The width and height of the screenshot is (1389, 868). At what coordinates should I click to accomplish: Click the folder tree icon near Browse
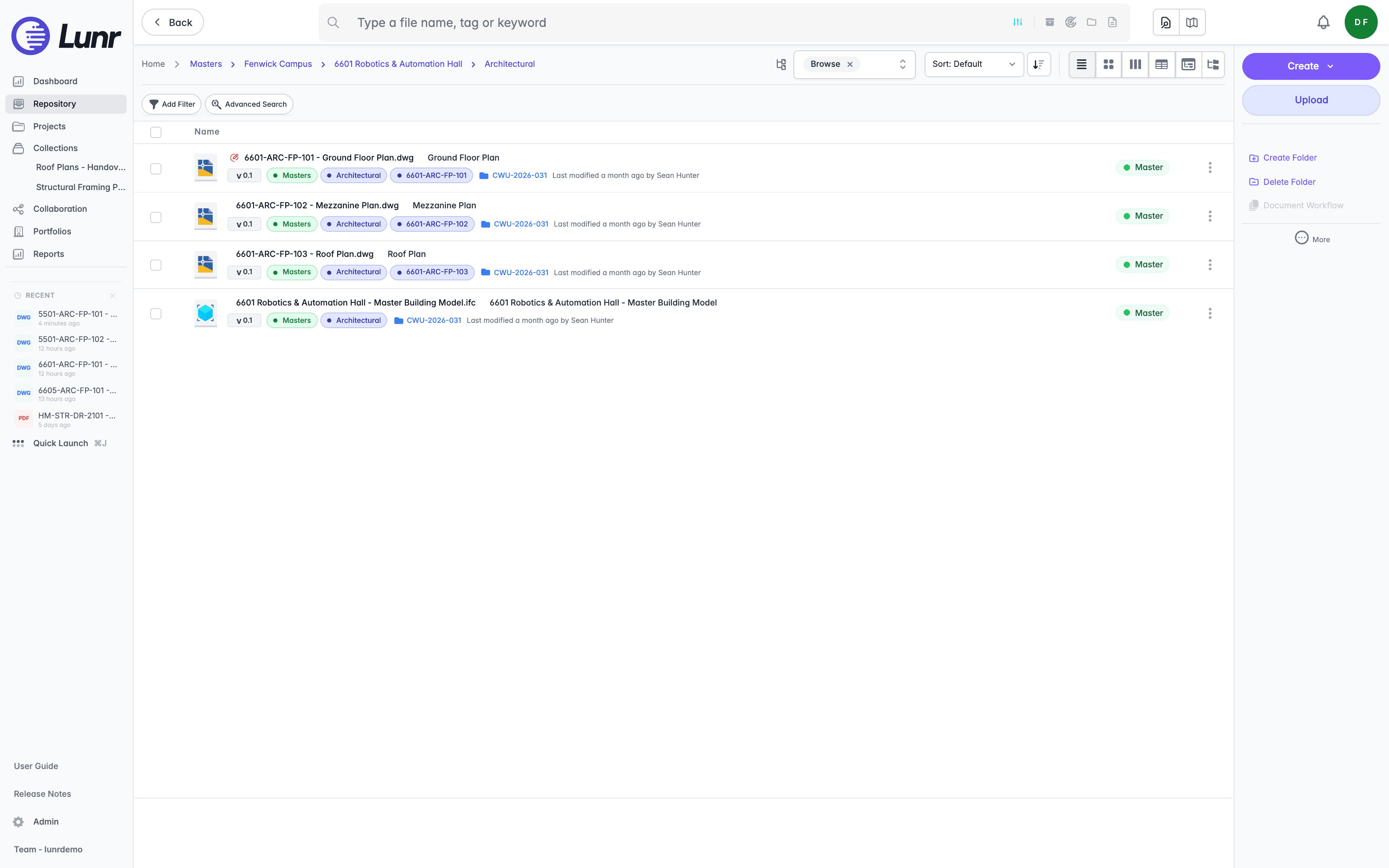780,64
